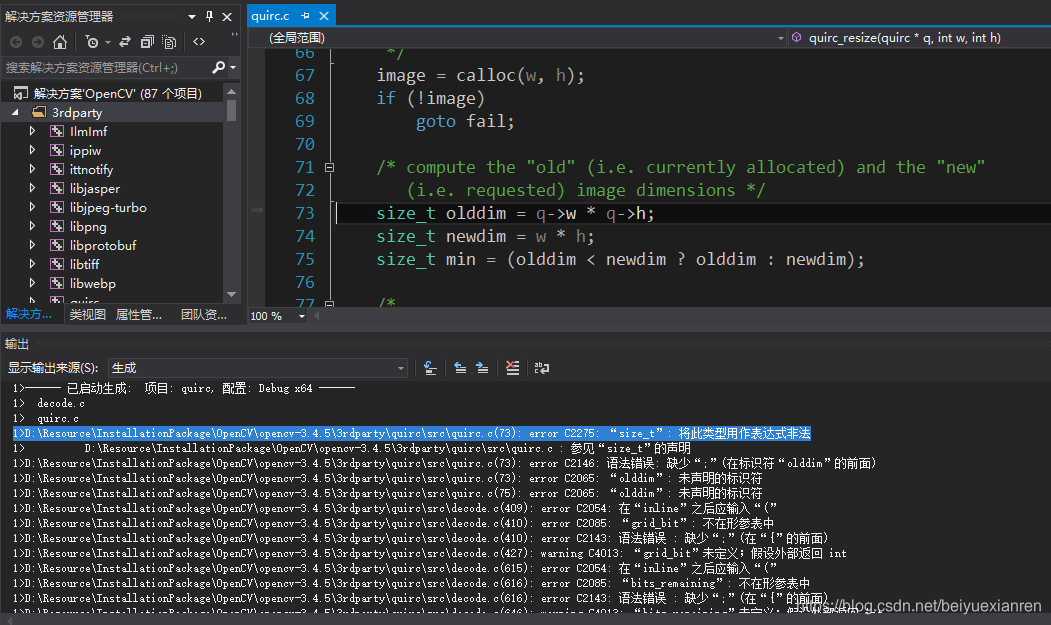1051x625 pixels.
Task: Collapse the 3rdparty folder
Action: (x=15, y=113)
